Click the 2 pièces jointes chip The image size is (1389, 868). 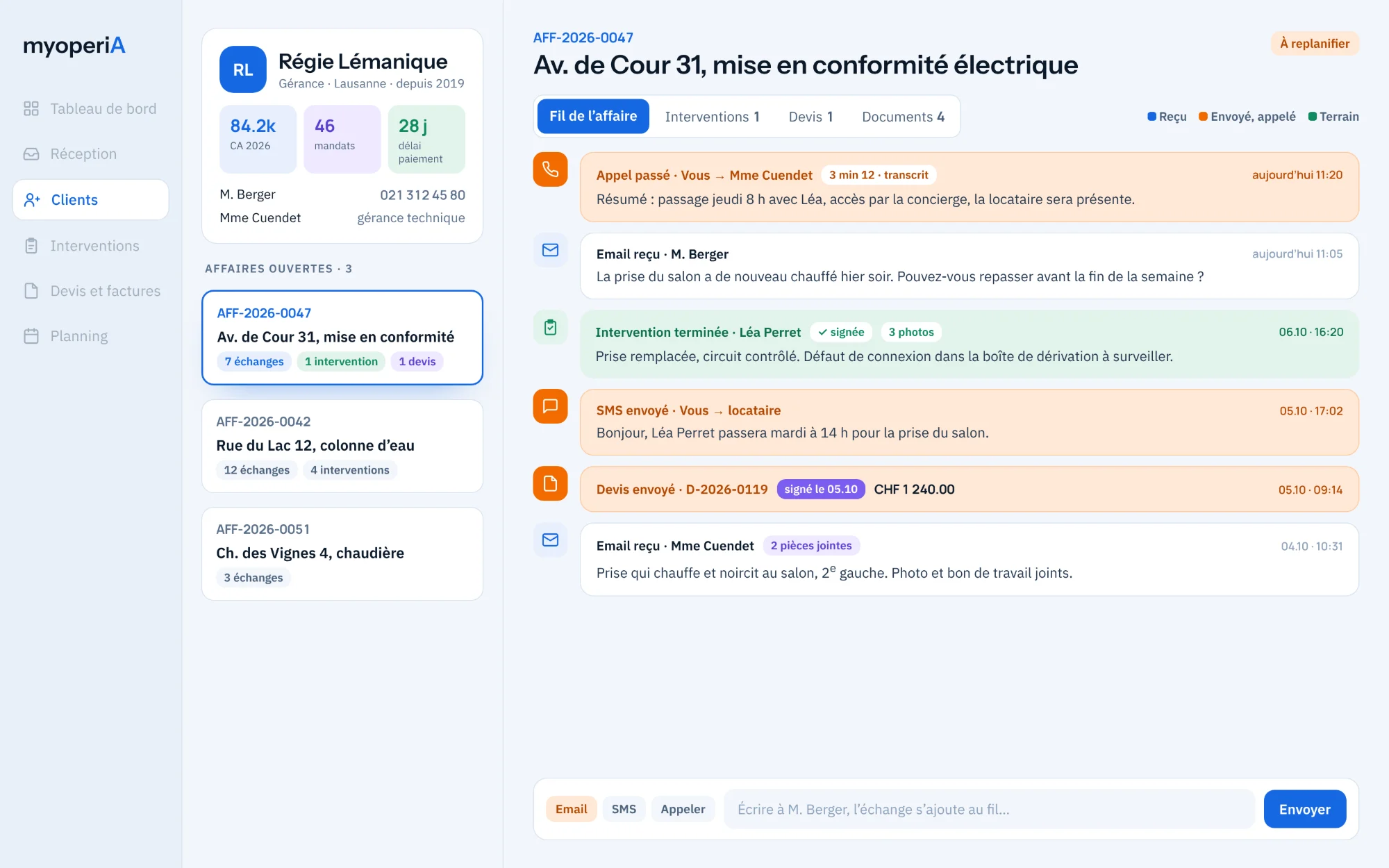(x=811, y=546)
